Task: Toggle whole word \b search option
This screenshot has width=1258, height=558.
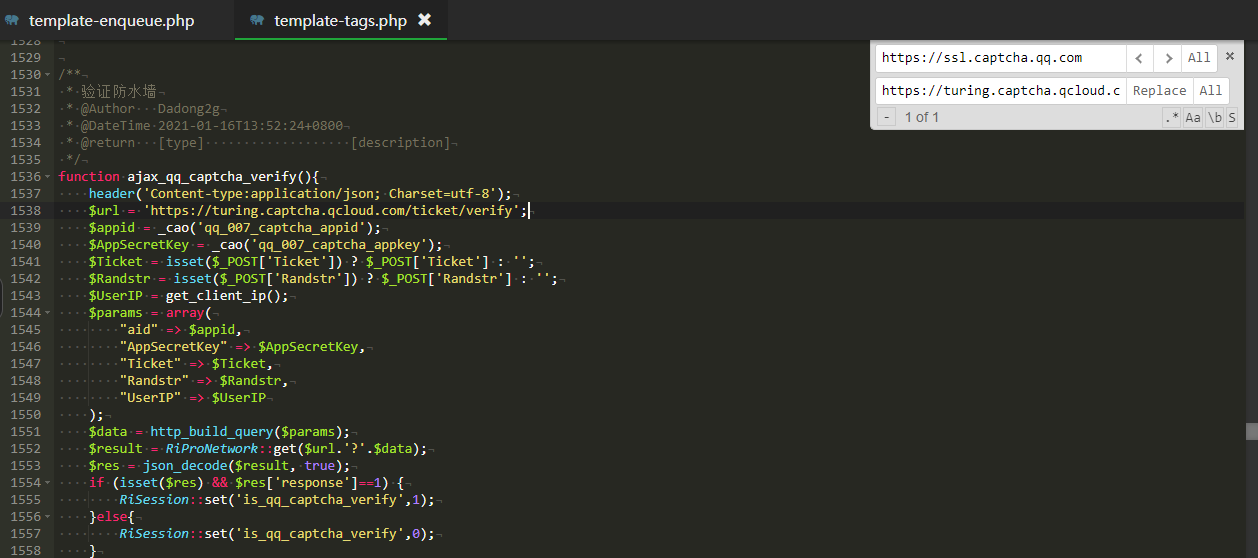Action: click(x=1214, y=118)
